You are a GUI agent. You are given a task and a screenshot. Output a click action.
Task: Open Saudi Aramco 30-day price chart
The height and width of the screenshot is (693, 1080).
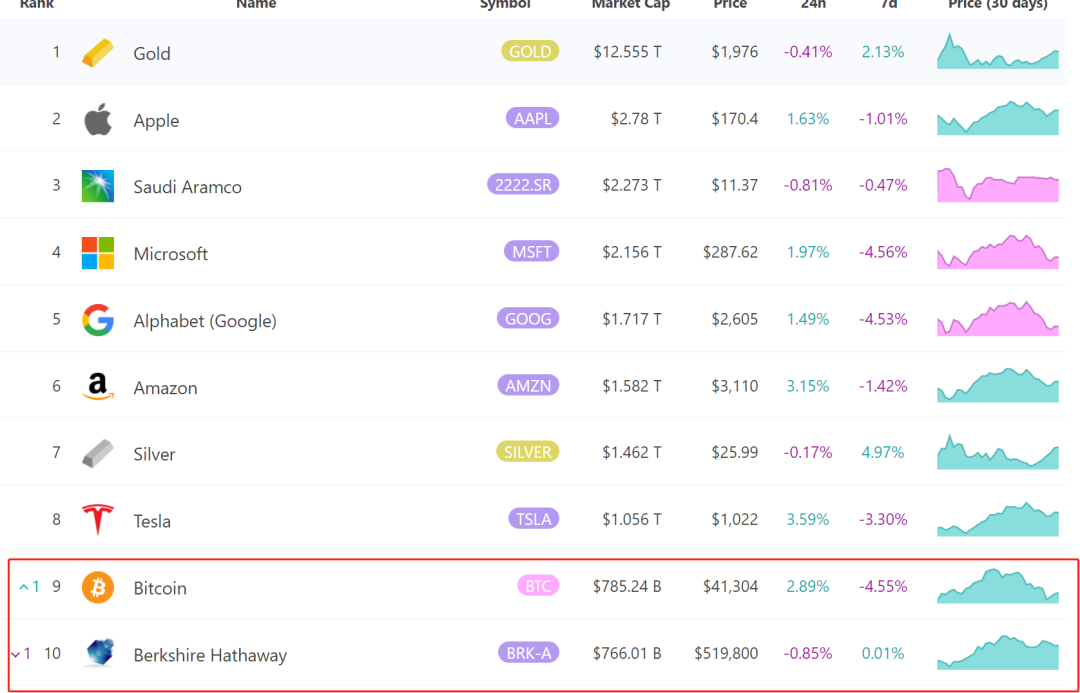coord(997,185)
